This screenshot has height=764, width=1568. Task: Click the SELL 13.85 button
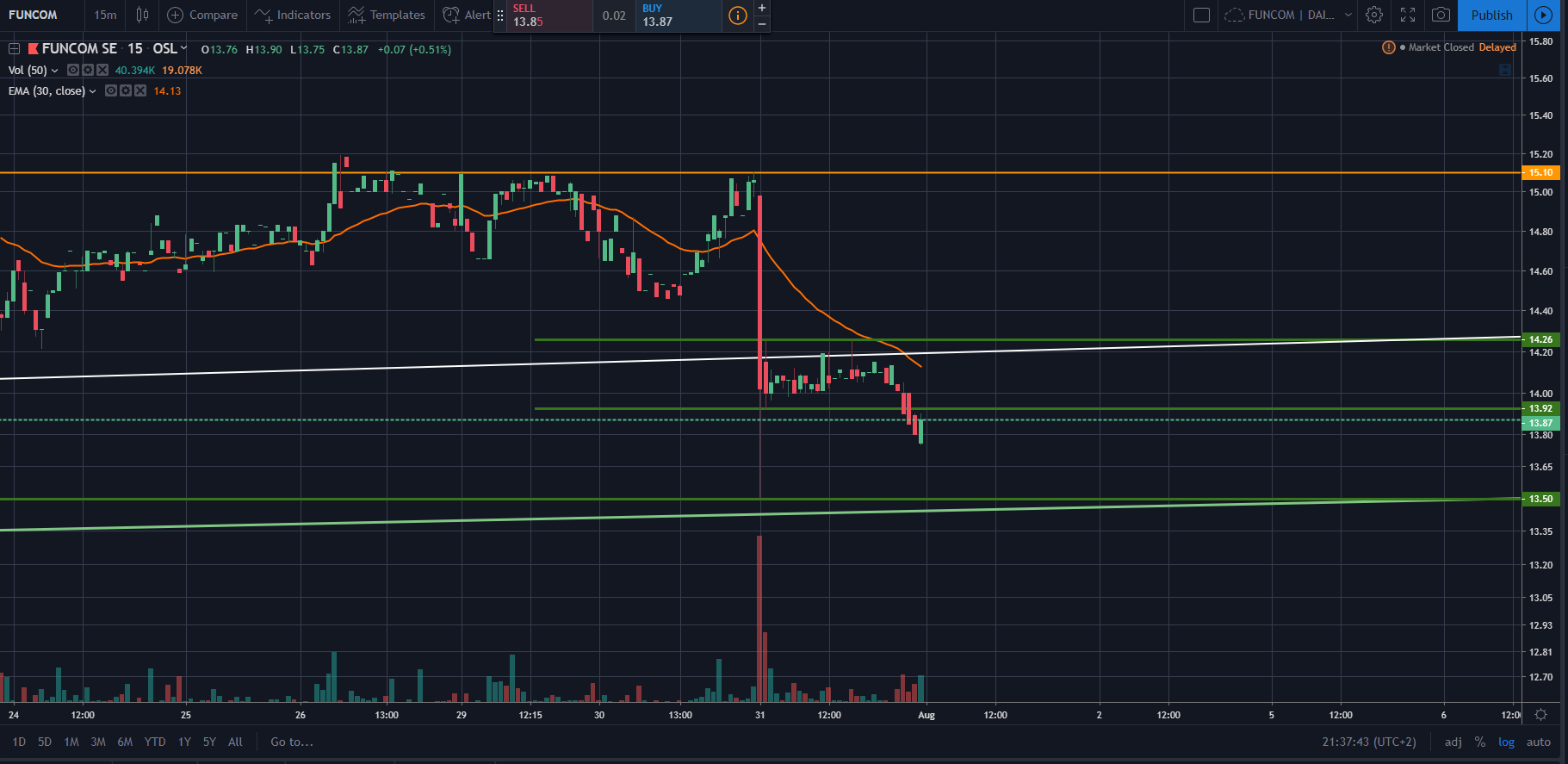click(x=549, y=16)
